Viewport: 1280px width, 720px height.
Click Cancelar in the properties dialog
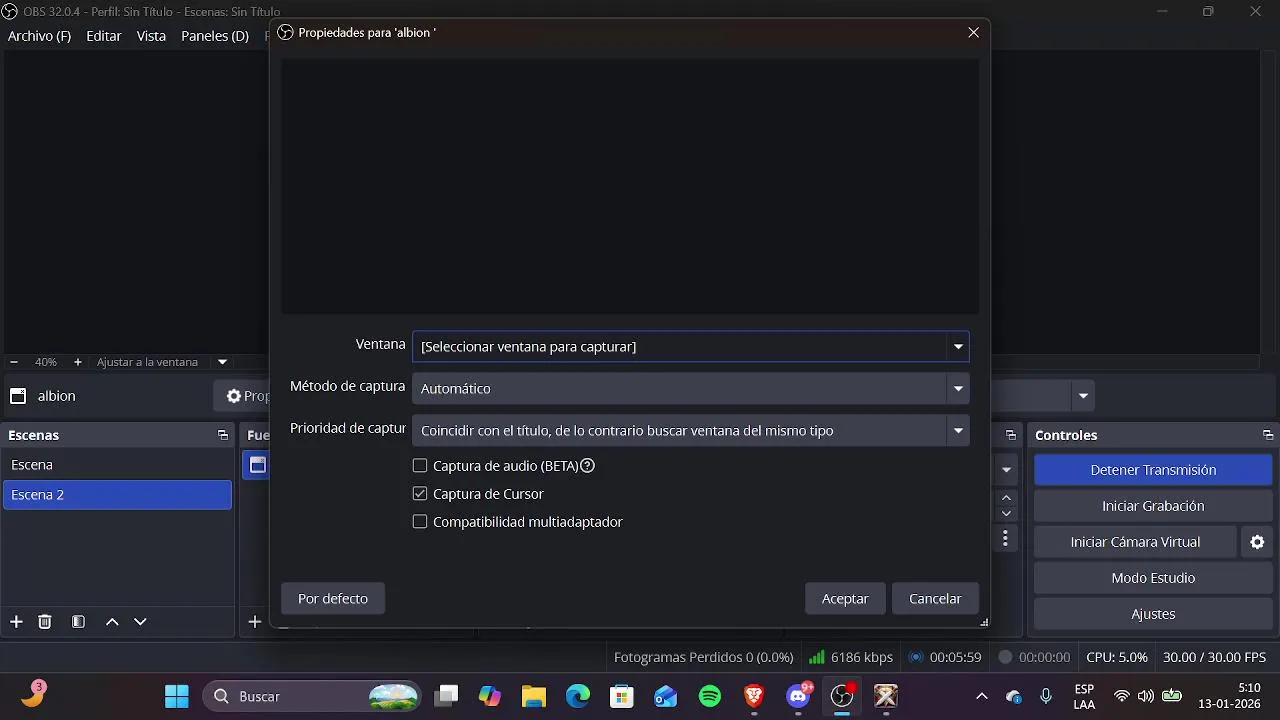coord(935,598)
